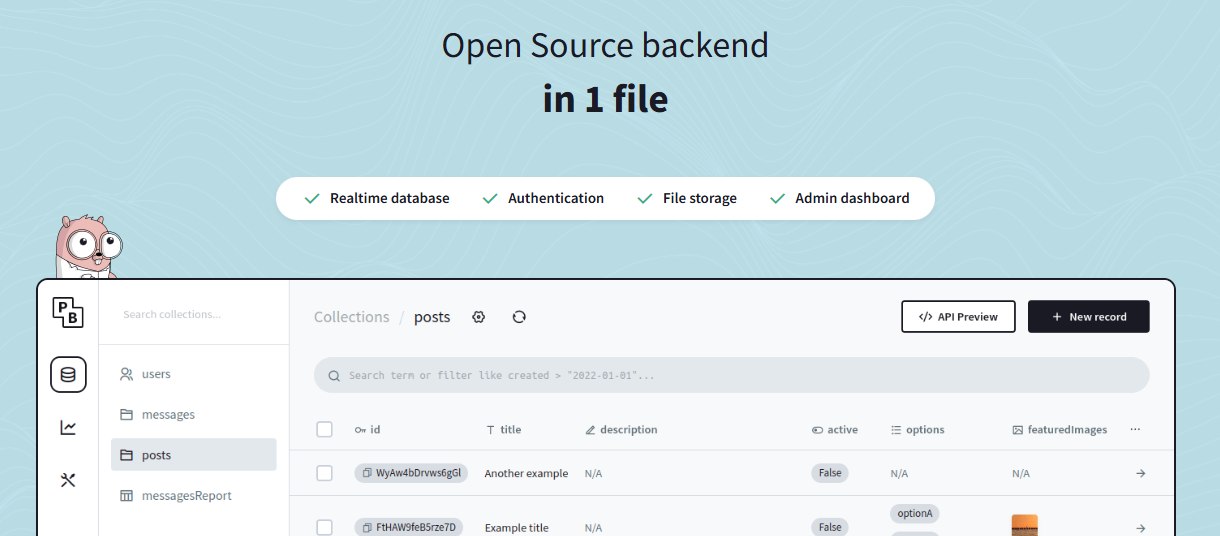The width and height of the screenshot is (1220, 536).
Task: Copy the WyAw4bDrvws6gGl id
Action: tap(367, 473)
